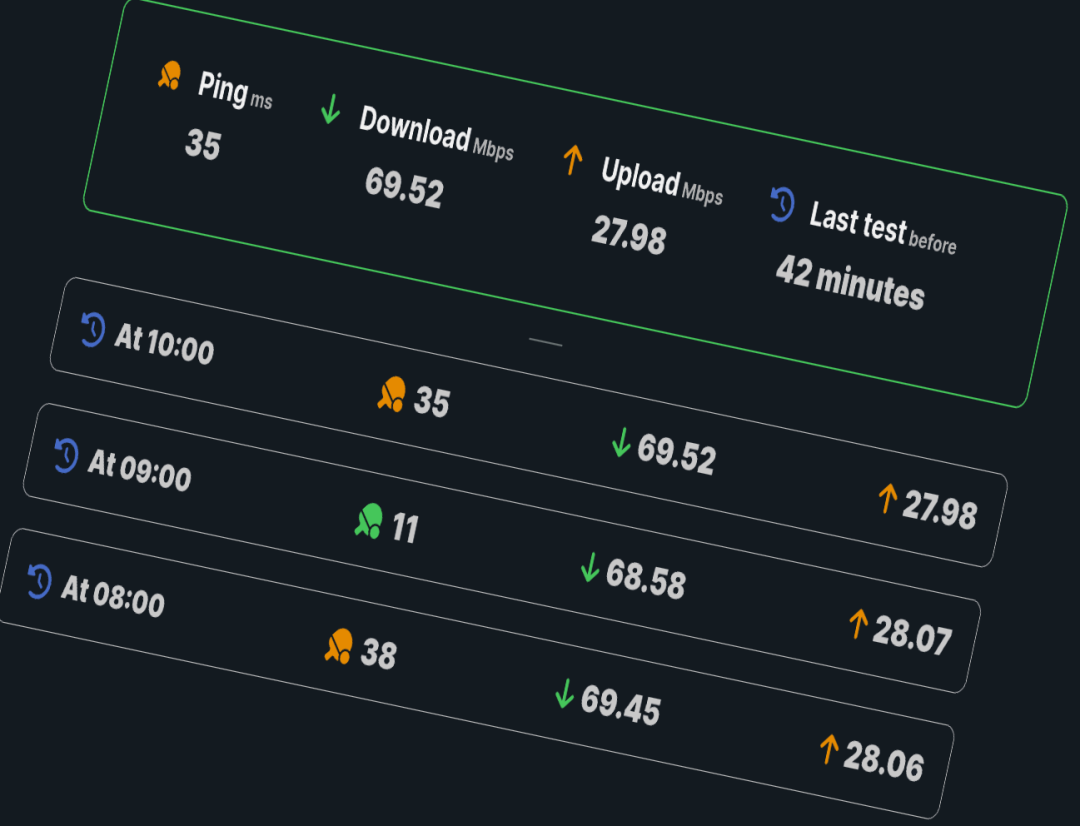Click the orange ping-pong paddle icon beside Ping
Viewport: 1080px width, 826px height.
click(170, 76)
